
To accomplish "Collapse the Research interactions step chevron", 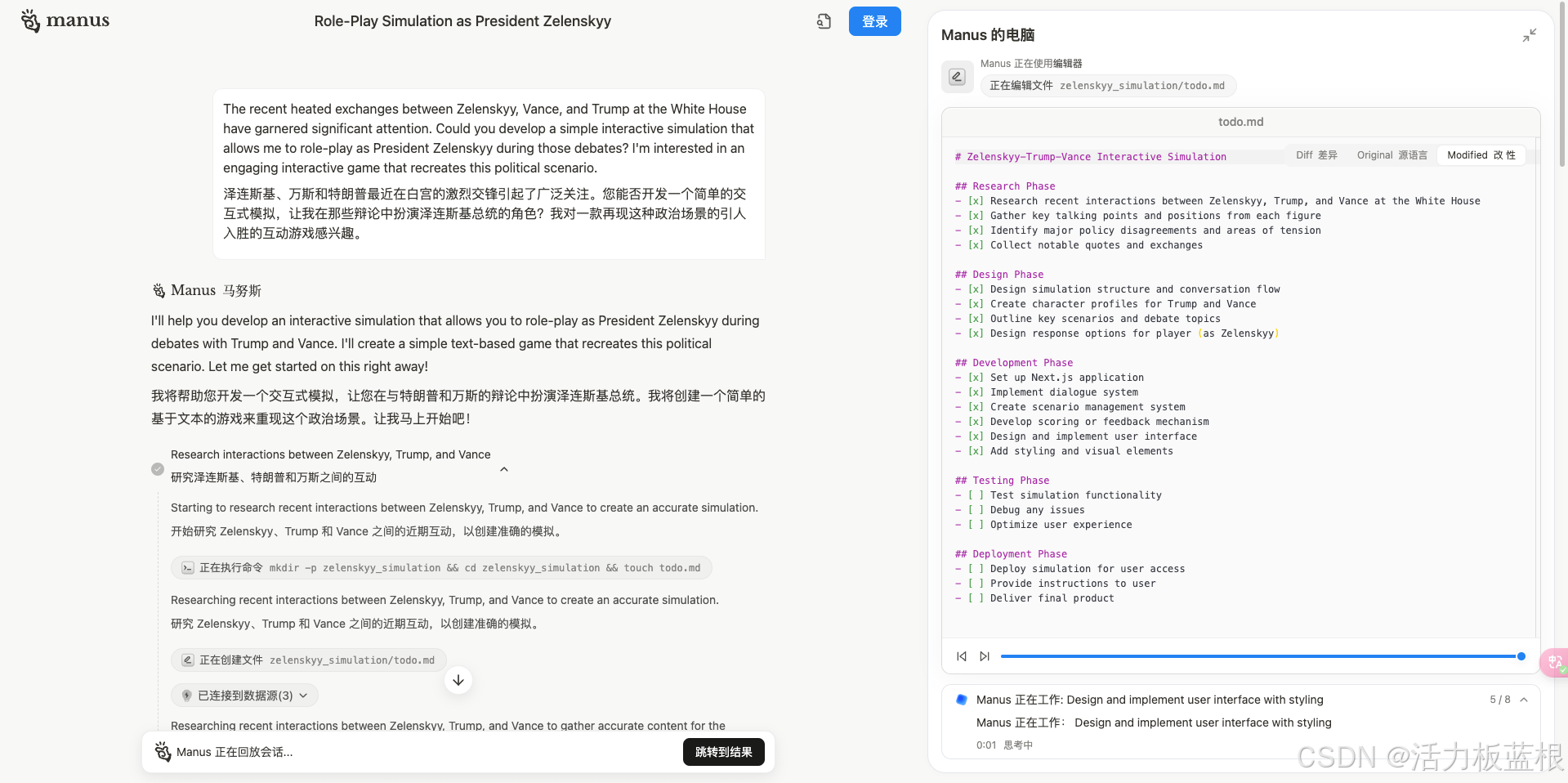I will tap(504, 469).
